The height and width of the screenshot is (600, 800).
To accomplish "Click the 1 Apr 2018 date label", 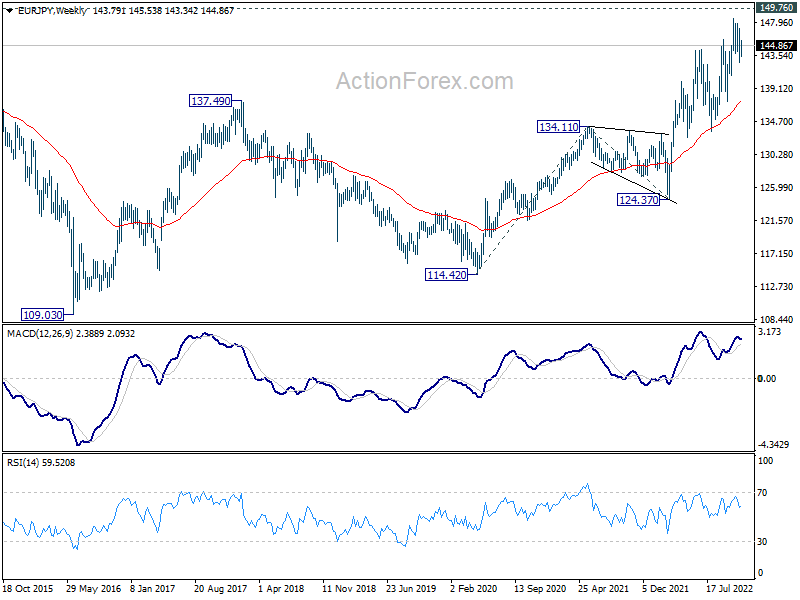I will pos(281,589).
